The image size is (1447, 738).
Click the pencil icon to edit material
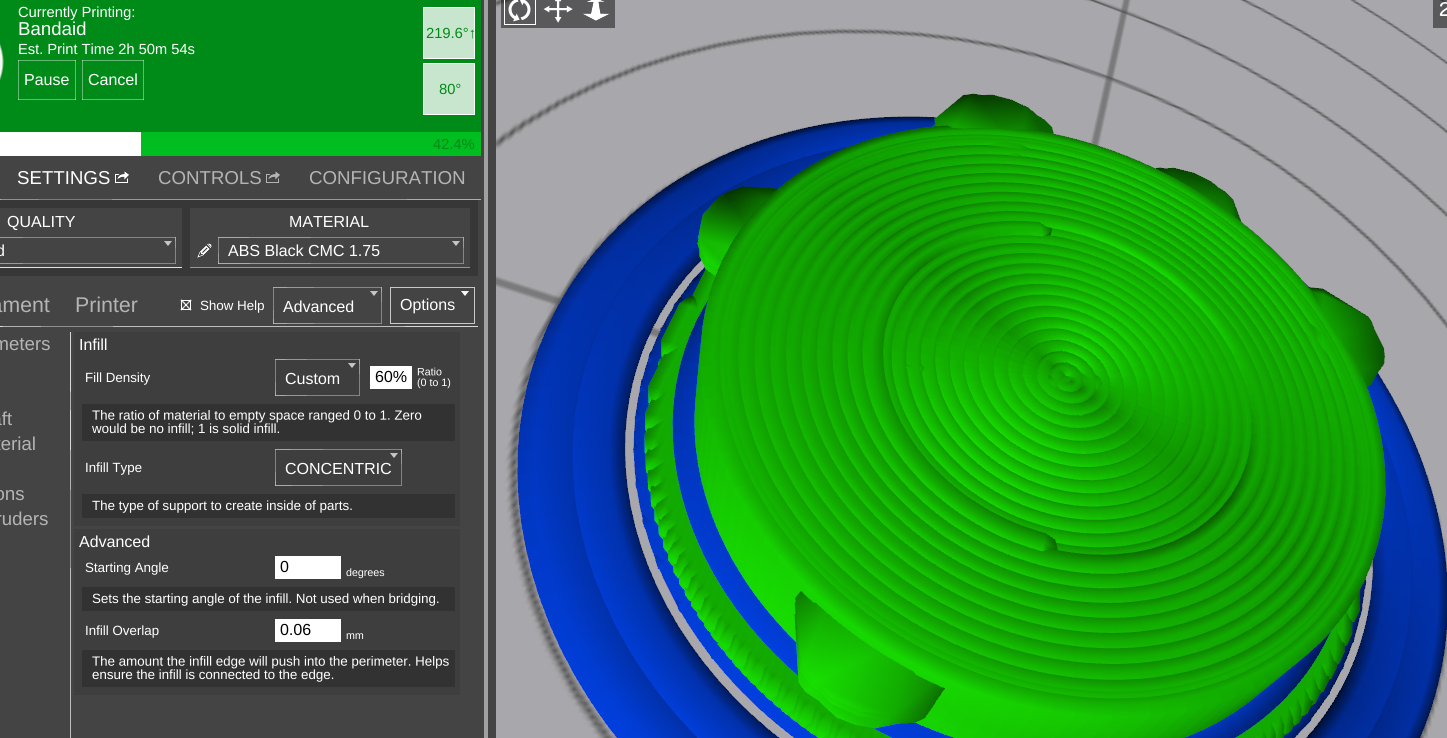[204, 251]
